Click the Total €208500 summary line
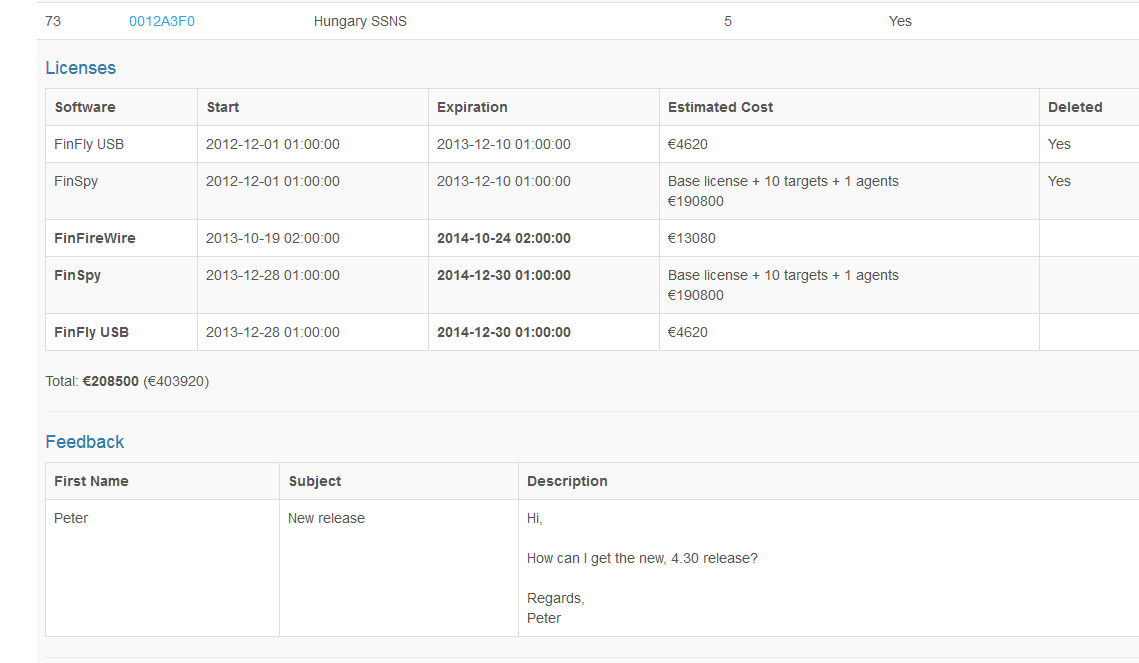The image size is (1139, 663). (x=127, y=381)
